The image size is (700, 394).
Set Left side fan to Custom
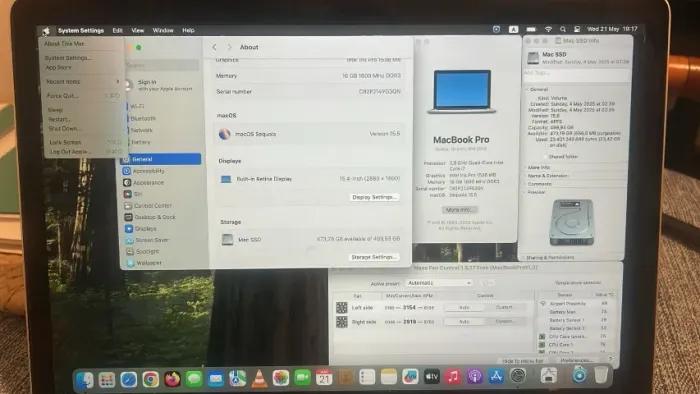(504, 307)
